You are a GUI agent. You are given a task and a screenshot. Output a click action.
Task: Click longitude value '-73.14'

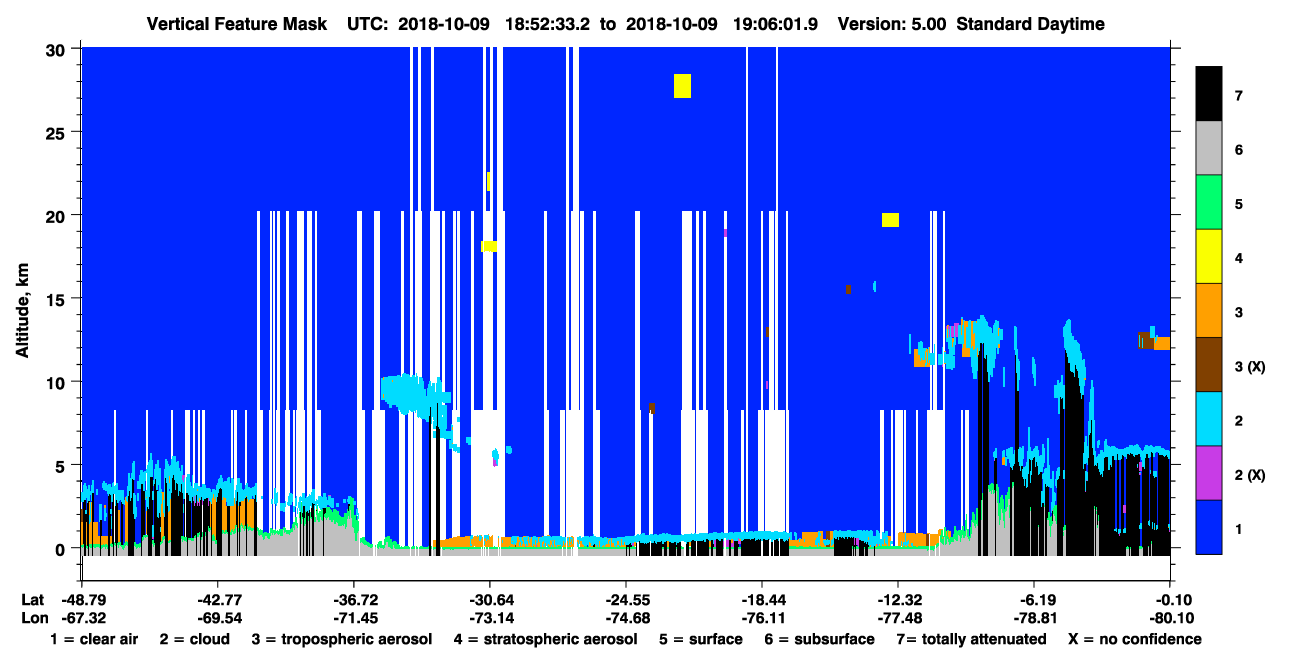(x=490, y=618)
